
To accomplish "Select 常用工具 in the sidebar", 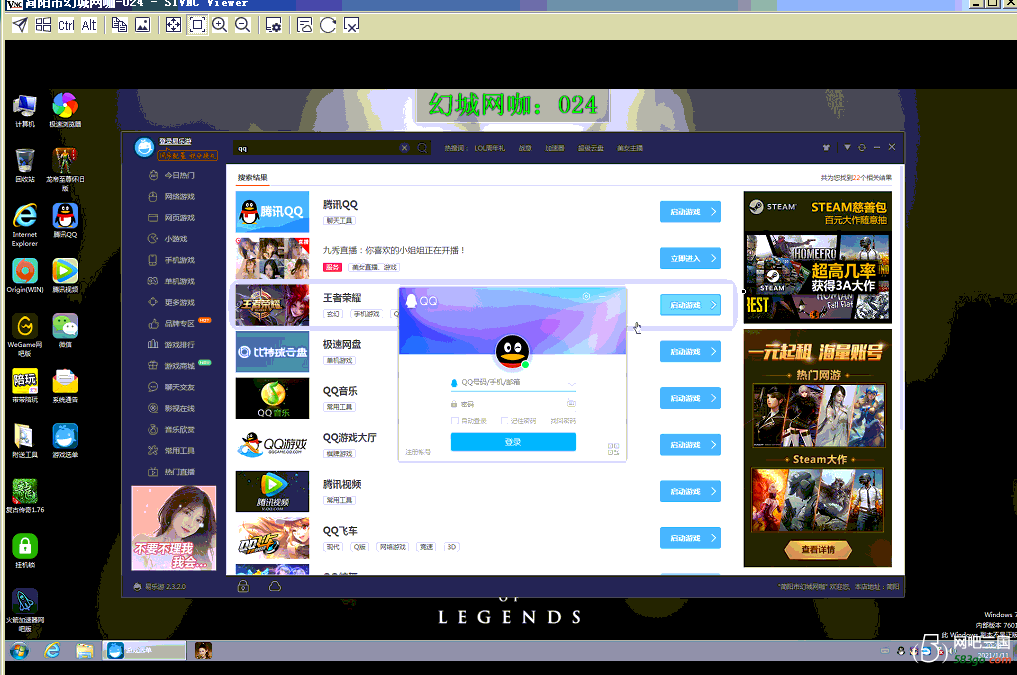I will pyautogui.click(x=173, y=451).
